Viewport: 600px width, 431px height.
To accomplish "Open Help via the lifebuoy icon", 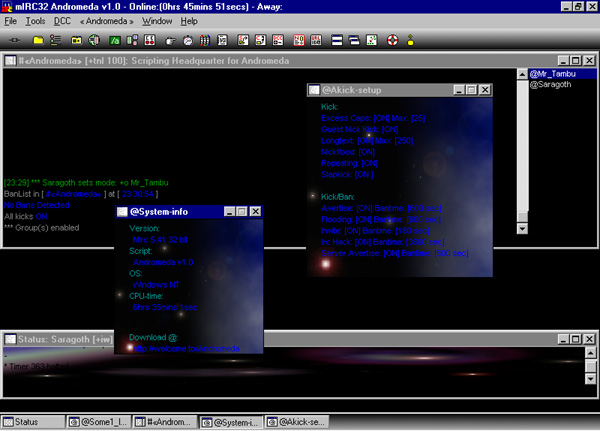I will (x=392, y=40).
